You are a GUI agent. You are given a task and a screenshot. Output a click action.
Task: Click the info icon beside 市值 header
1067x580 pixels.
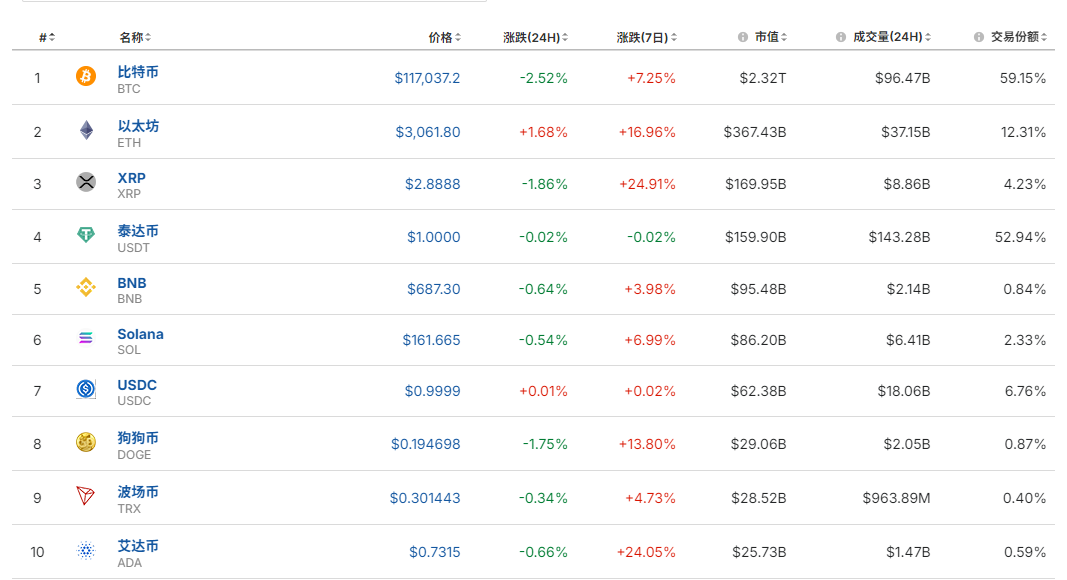(x=743, y=37)
